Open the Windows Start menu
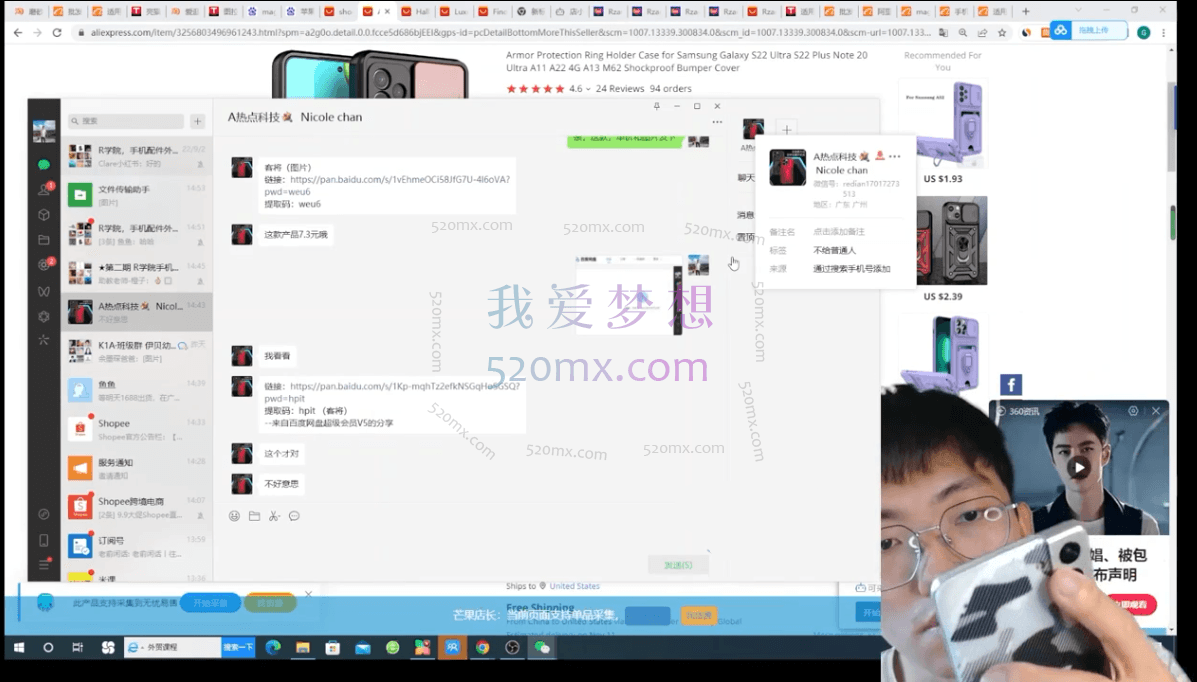The width and height of the screenshot is (1197, 682). [18, 648]
